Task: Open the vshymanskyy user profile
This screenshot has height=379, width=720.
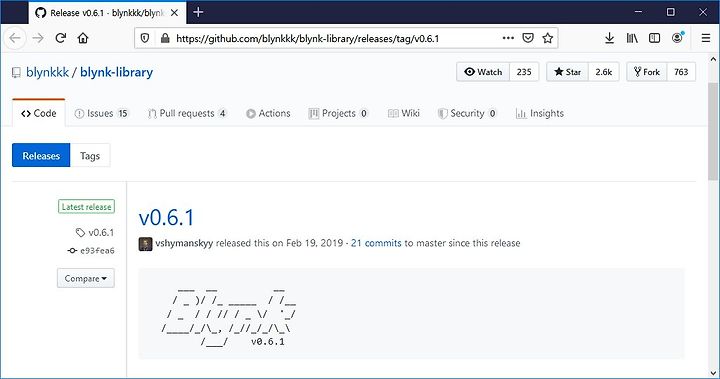Action: pyautogui.click(x=184, y=243)
